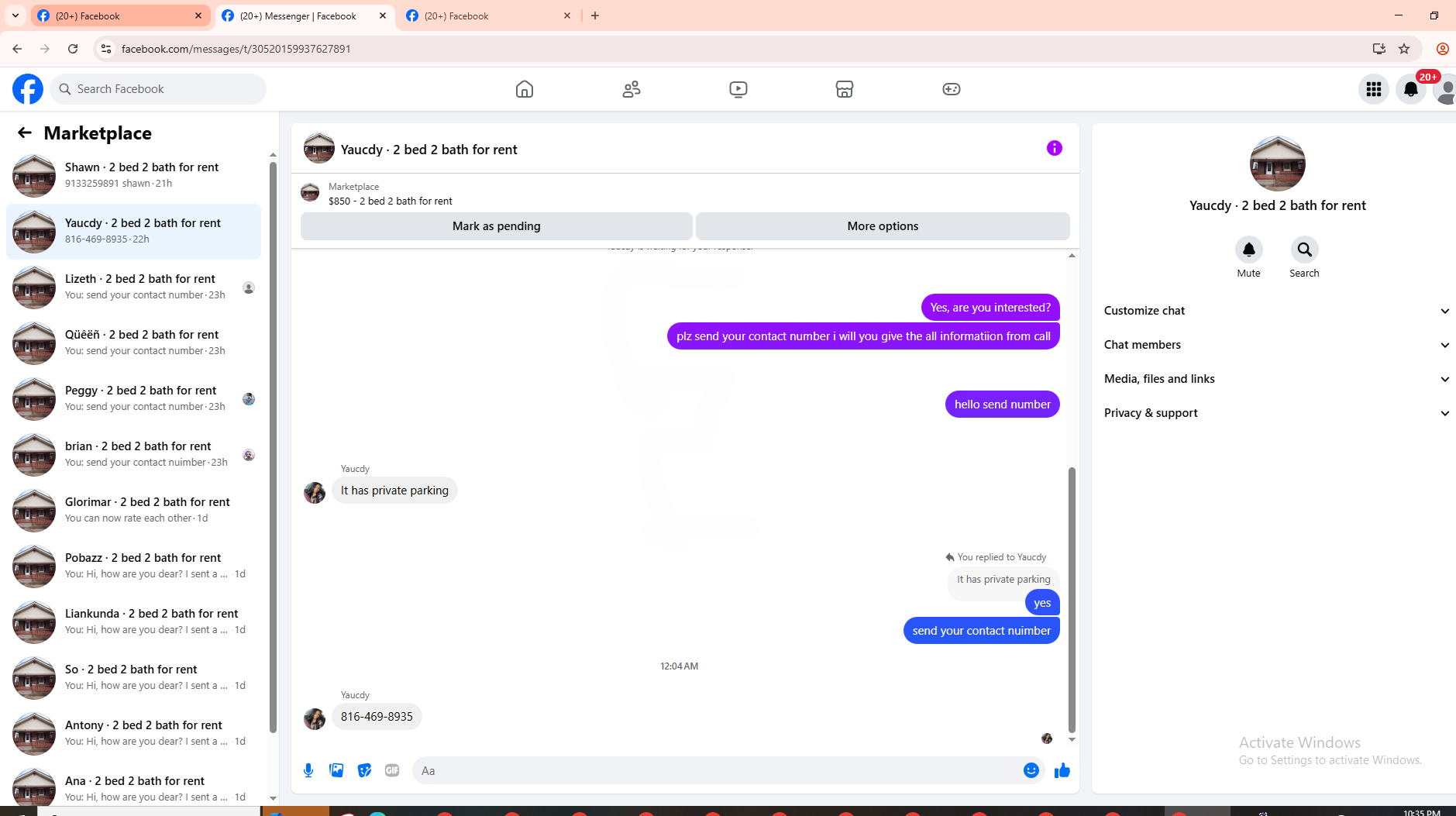Reload the page in browser
The height and width of the screenshot is (816, 1456).
click(73, 49)
